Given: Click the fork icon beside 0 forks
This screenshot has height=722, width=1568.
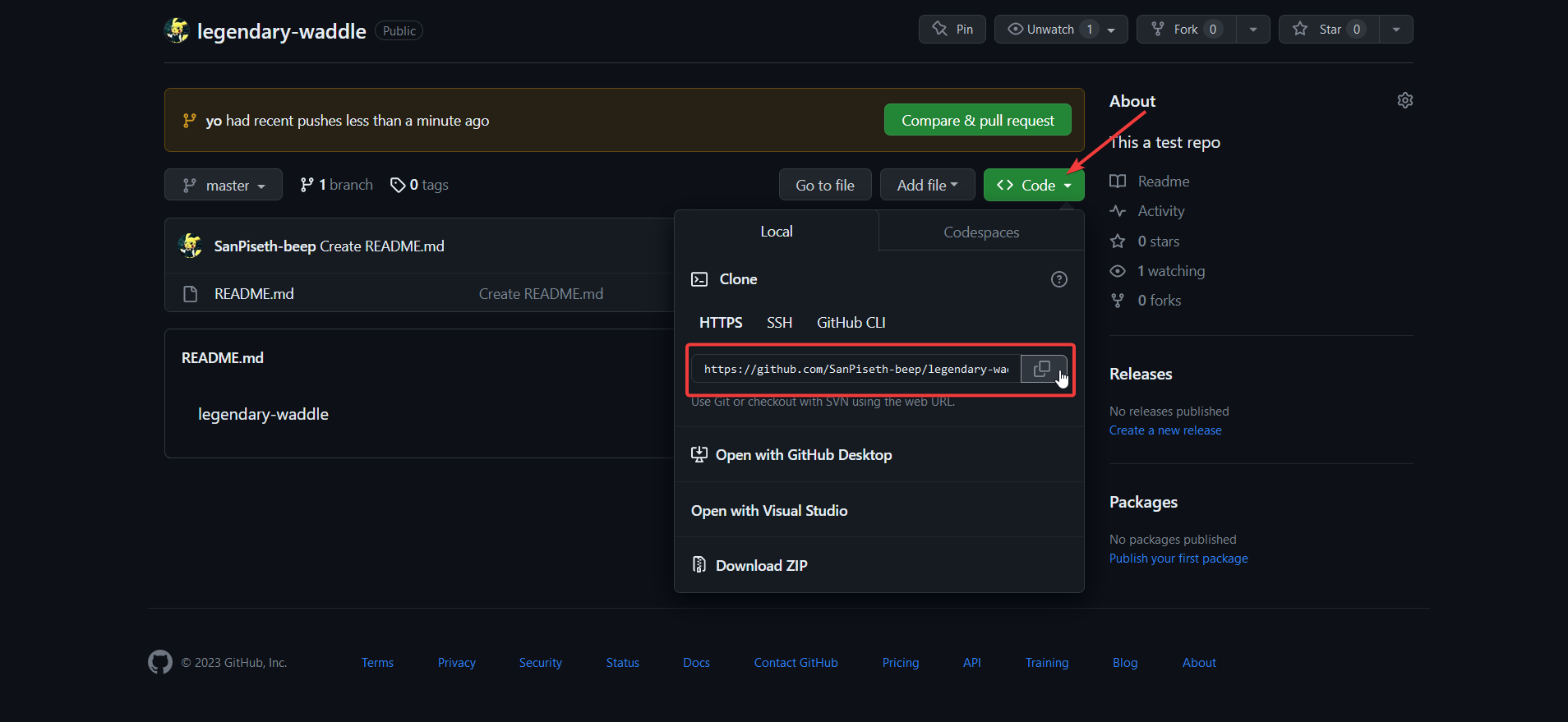Looking at the screenshot, I should point(1118,301).
